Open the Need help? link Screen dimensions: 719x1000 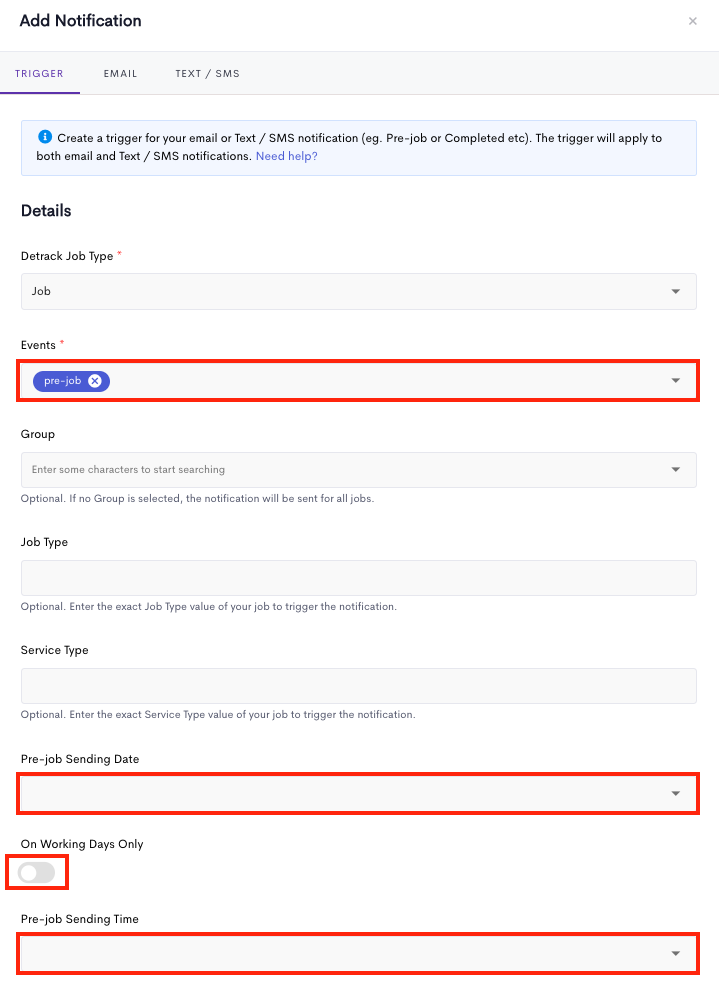286,156
